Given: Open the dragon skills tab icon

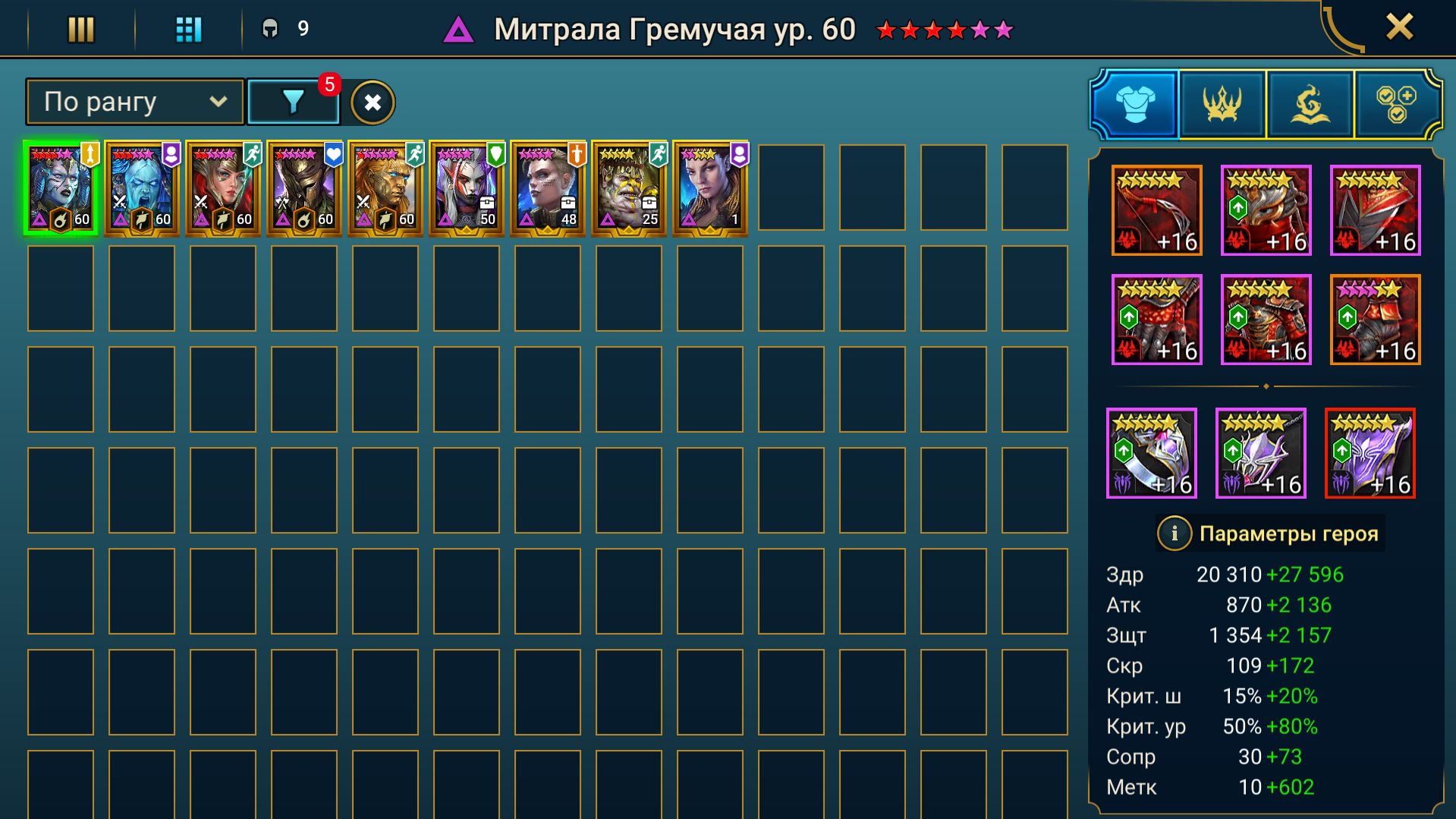Looking at the screenshot, I should (x=1310, y=104).
